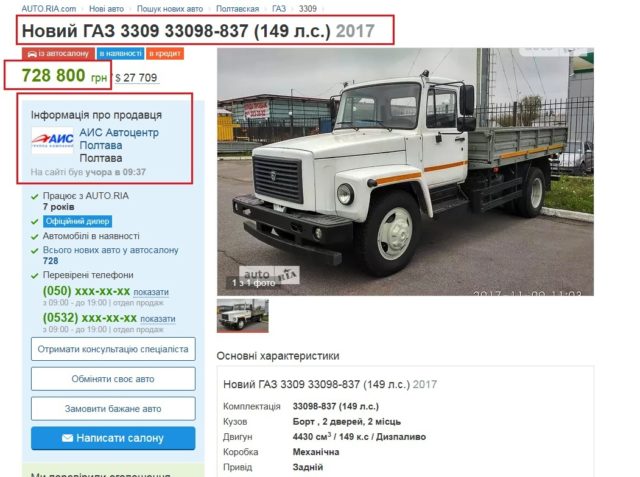640x477 pixels.
Task: Click the green checkmark beside Перевірені телефони
Action: click(x=35, y=275)
